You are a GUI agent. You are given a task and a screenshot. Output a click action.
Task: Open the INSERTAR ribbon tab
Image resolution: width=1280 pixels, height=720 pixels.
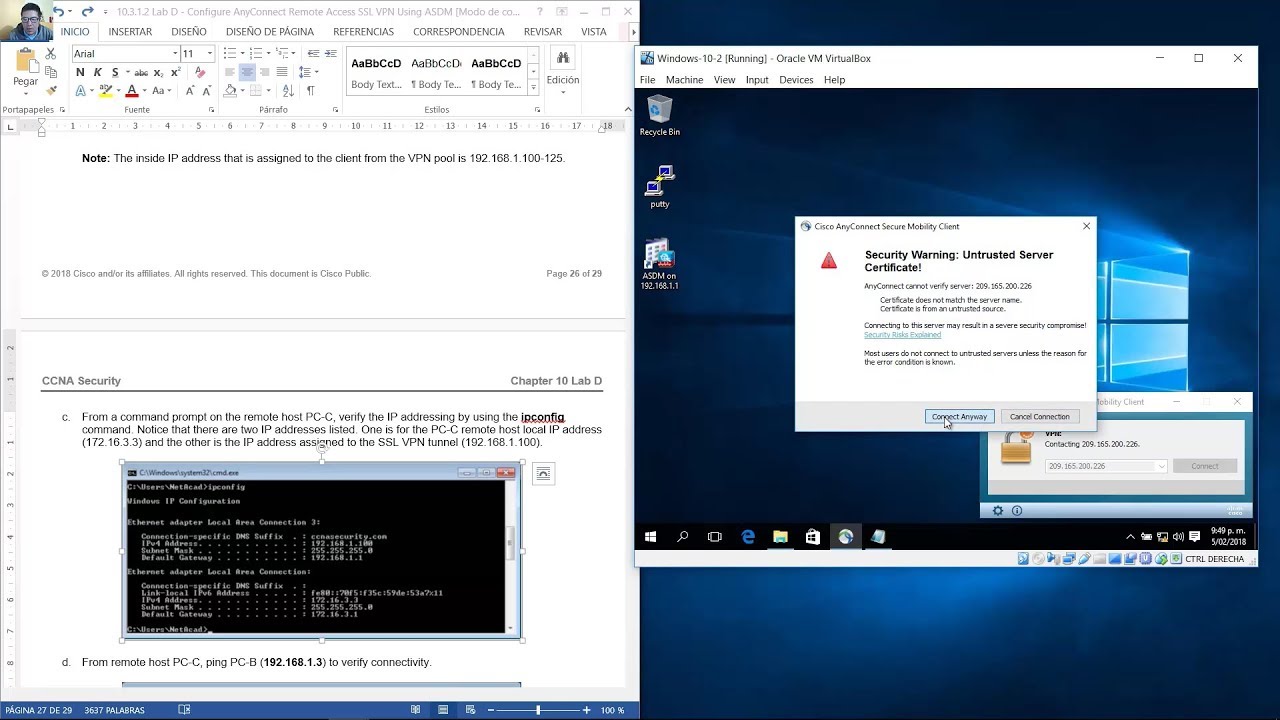(130, 32)
